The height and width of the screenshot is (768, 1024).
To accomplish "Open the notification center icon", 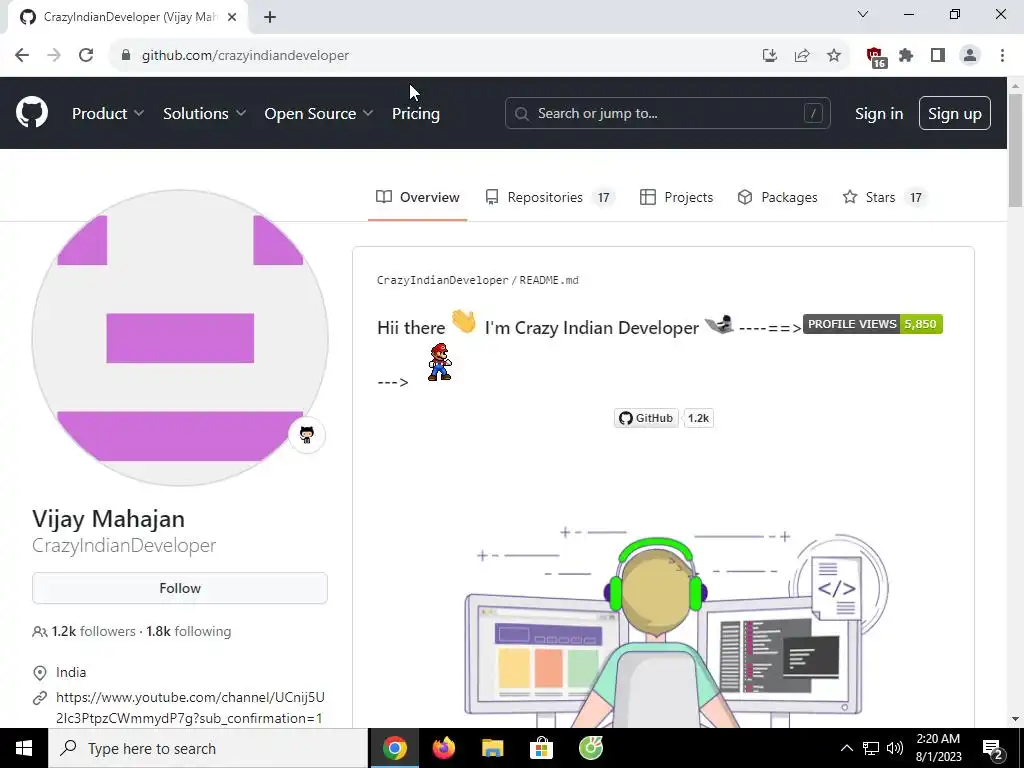I will [x=993, y=748].
